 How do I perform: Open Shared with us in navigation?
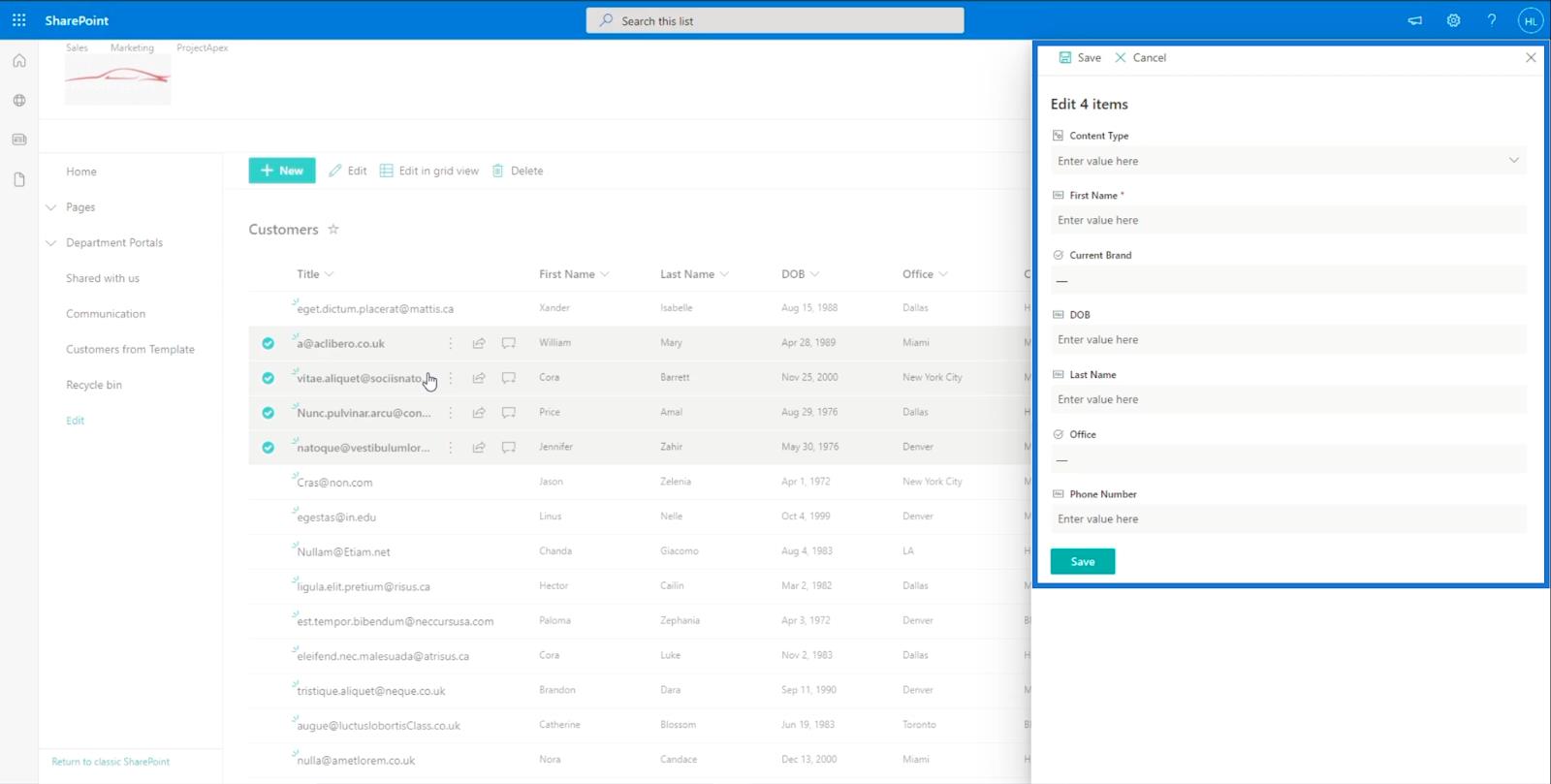click(x=103, y=278)
